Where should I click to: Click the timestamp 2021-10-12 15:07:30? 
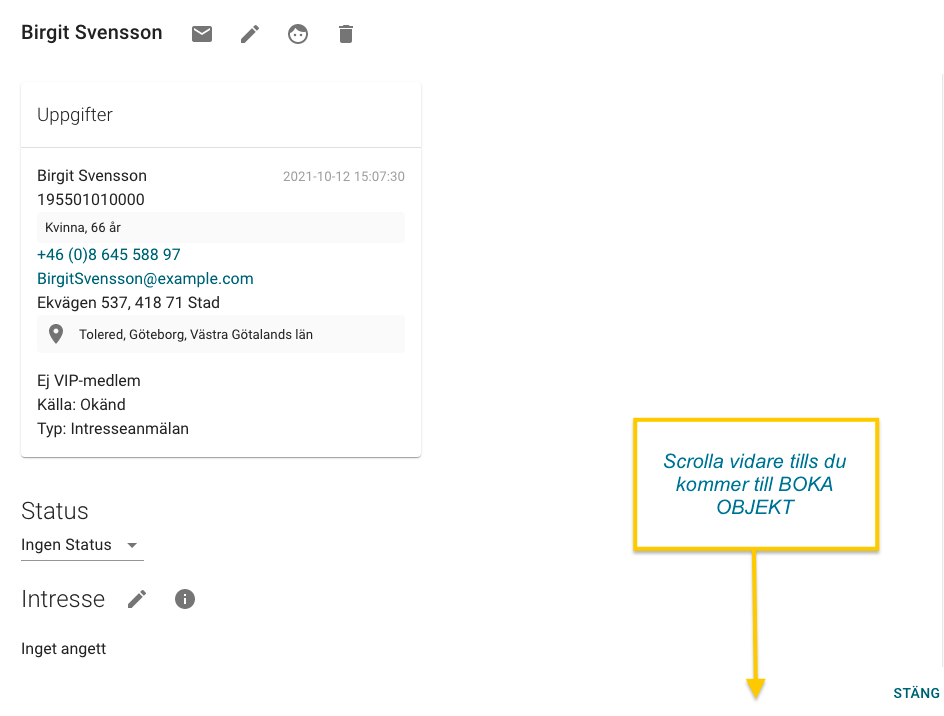343,177
